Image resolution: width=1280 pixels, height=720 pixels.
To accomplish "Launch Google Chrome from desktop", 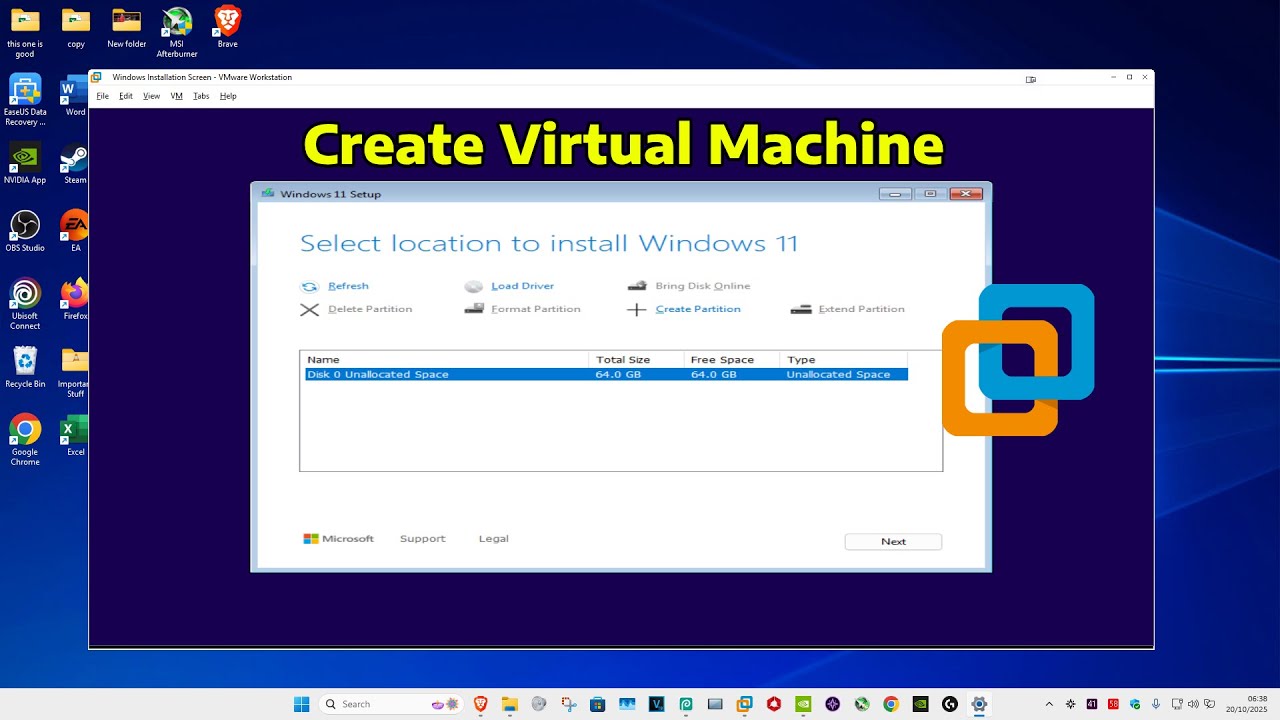I will tap(25, 440).
